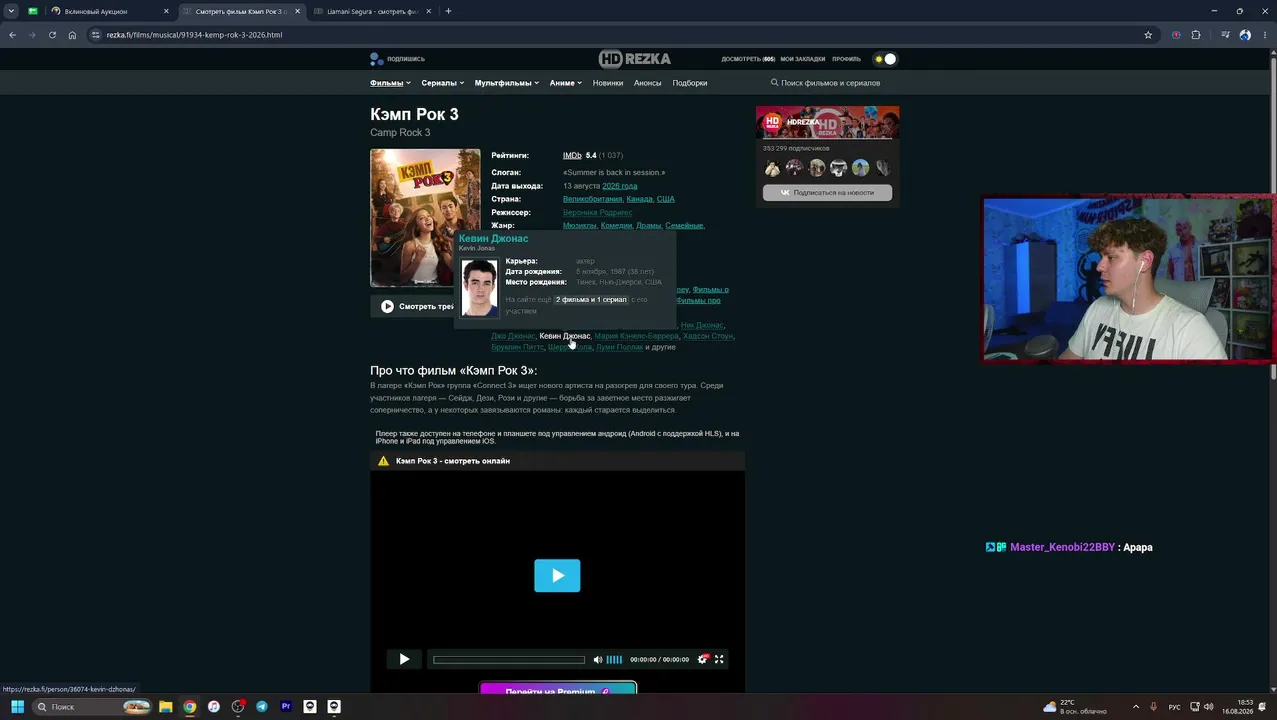Bookmark page with the star icon
The width and height of the screenshot is (1277, 720).
point(1148,35)
